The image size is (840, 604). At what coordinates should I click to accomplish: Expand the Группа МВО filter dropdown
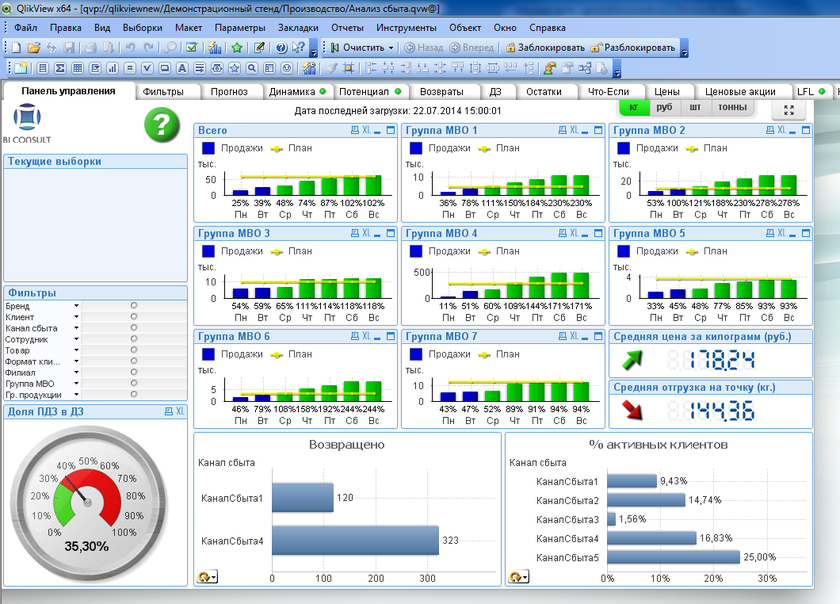click(77, 383)
